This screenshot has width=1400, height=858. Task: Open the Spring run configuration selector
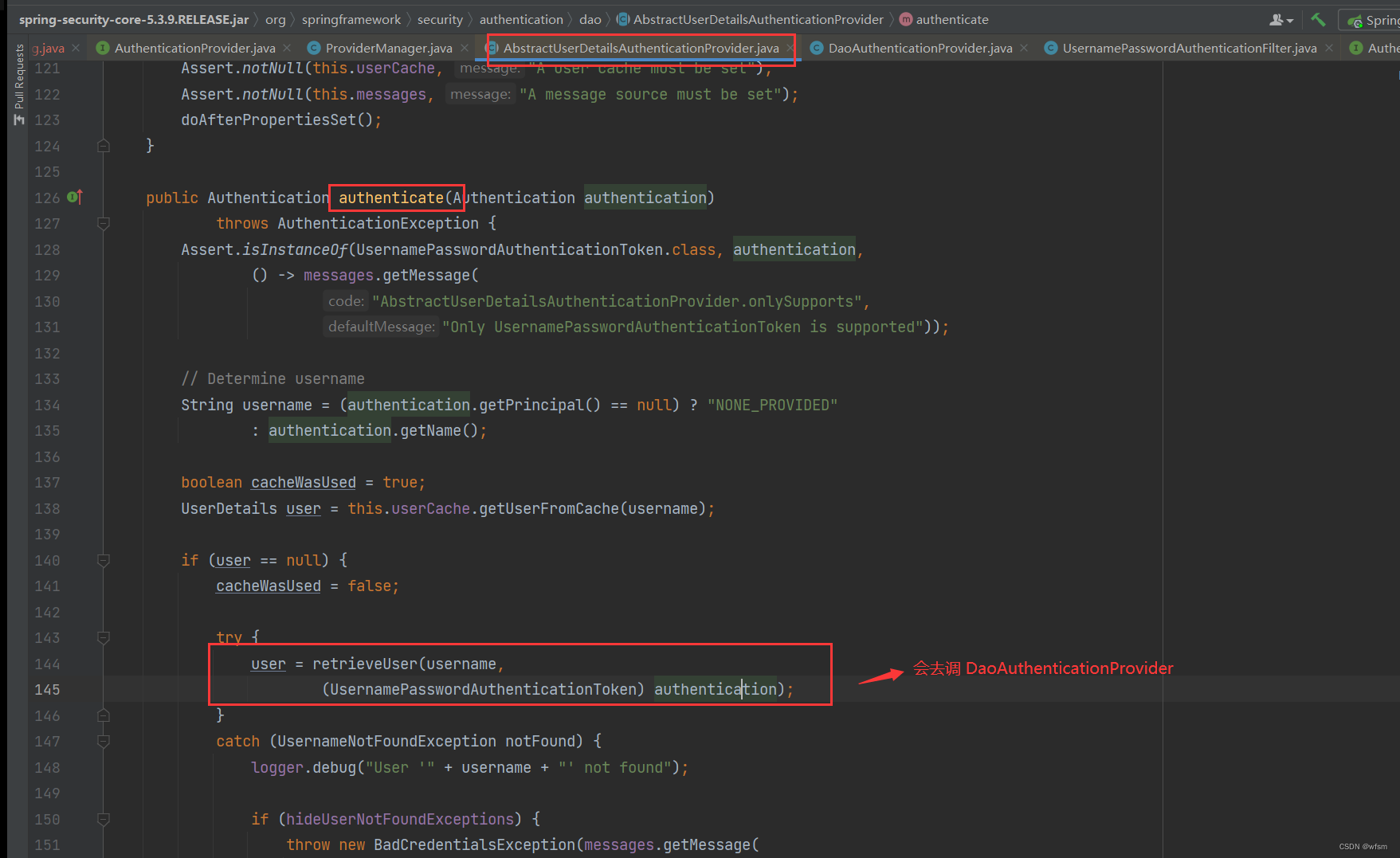[x=1374, y=20]
